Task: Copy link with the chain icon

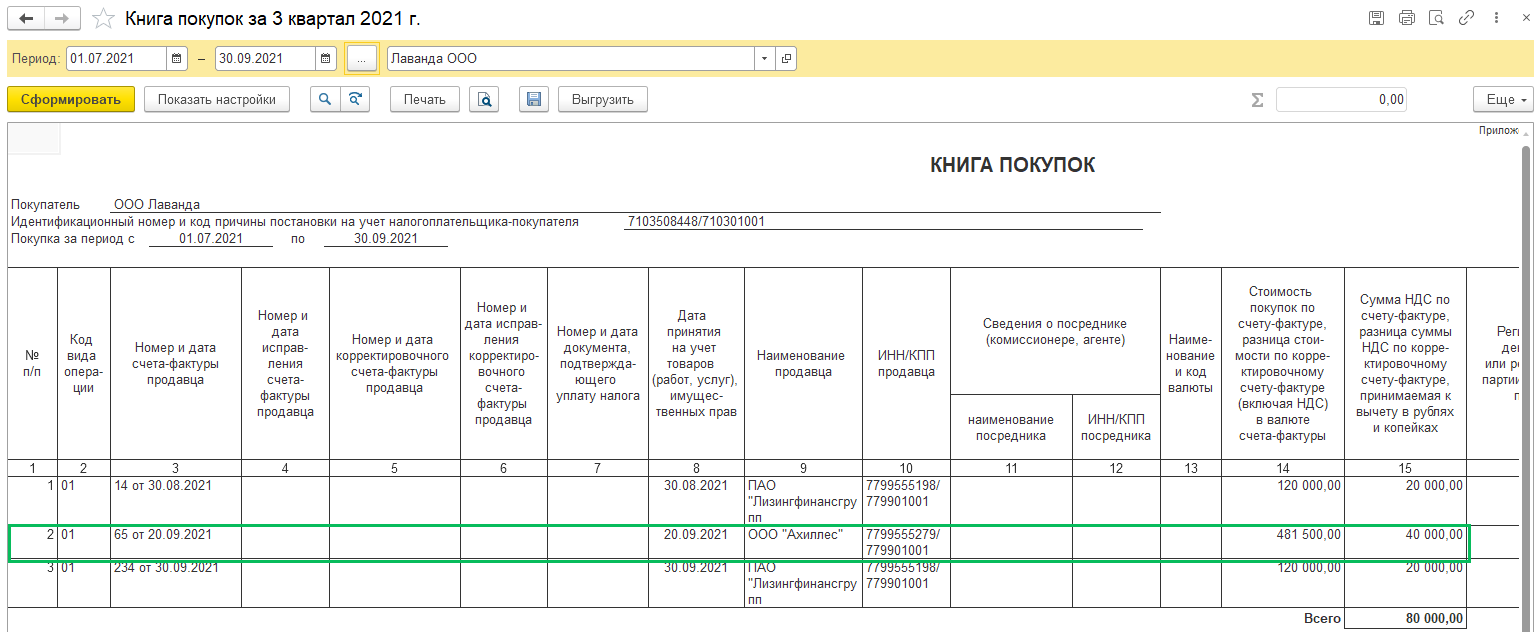Action: (x=1467, y=18)
